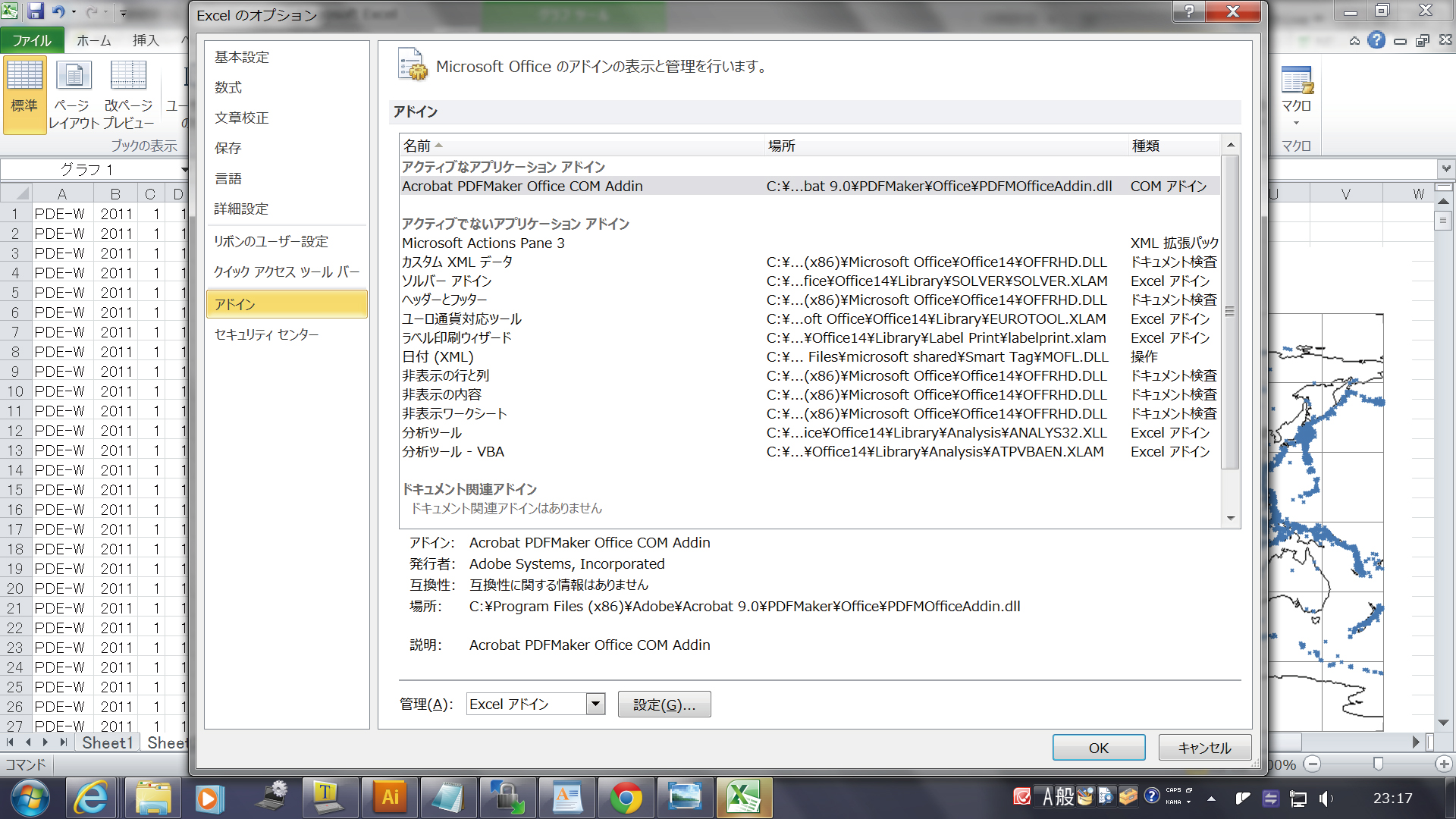Switch to the 挿入 ribbon tab
This screenshot has width=1456, height=819.
(x=146, y=40)
